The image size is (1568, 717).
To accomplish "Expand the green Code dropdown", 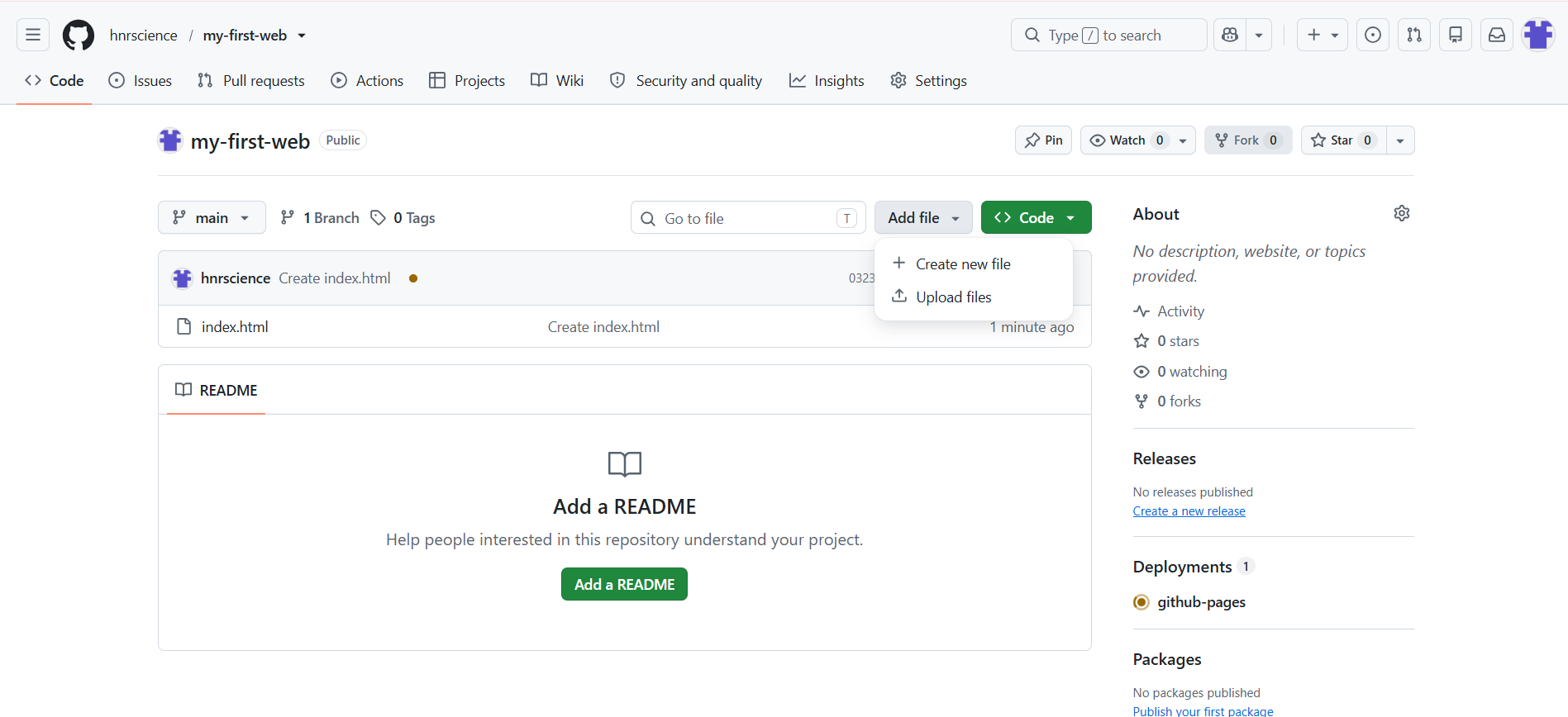I will [x=1036, y=217].
